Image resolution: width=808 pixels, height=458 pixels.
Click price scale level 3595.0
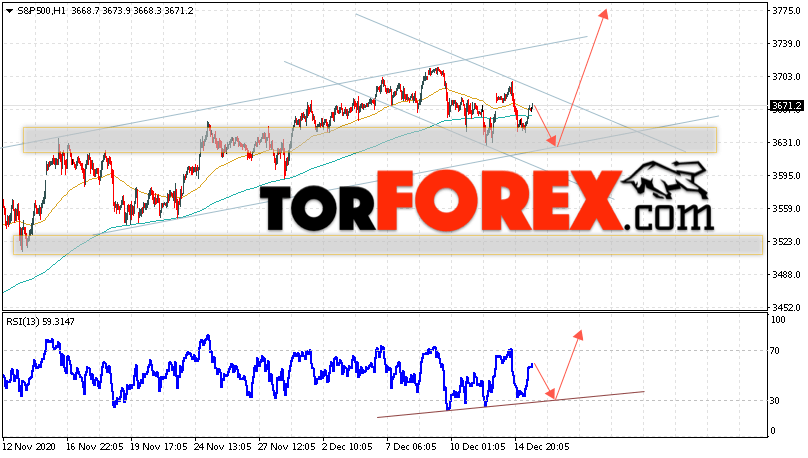786,176
